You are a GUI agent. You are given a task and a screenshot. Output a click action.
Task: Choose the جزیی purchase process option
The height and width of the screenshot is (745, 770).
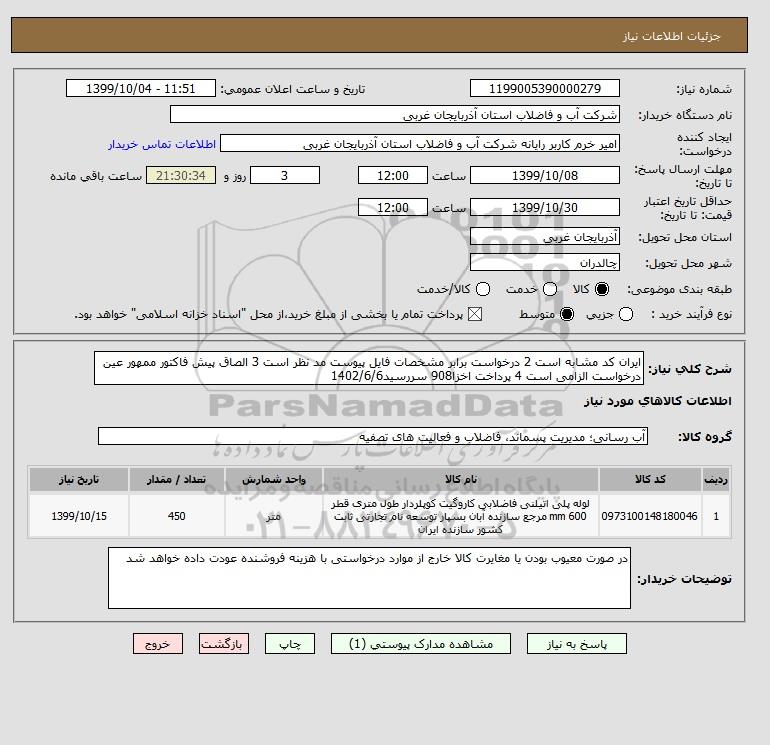click(626, 314)
